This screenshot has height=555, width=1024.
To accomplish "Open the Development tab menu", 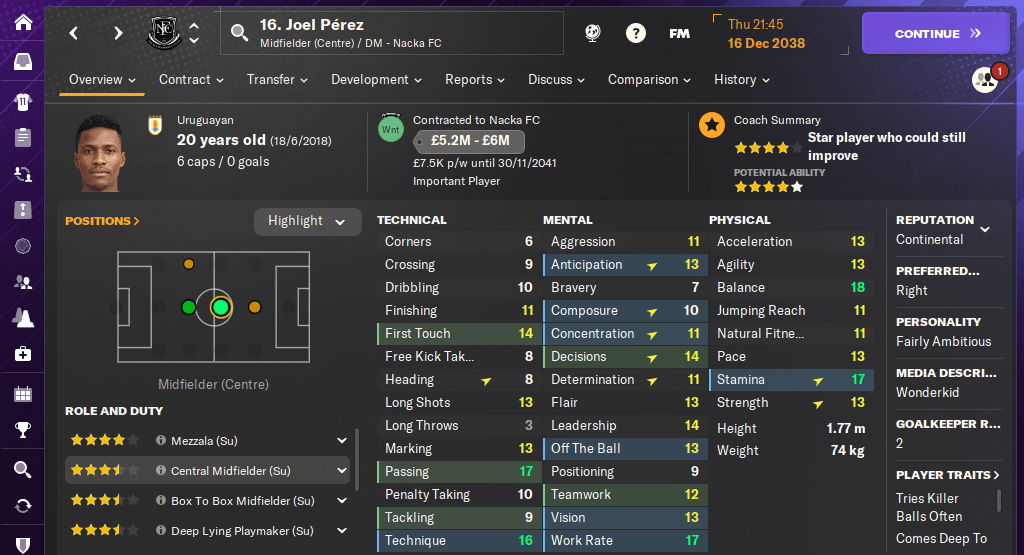I will (x=376, y=80).
